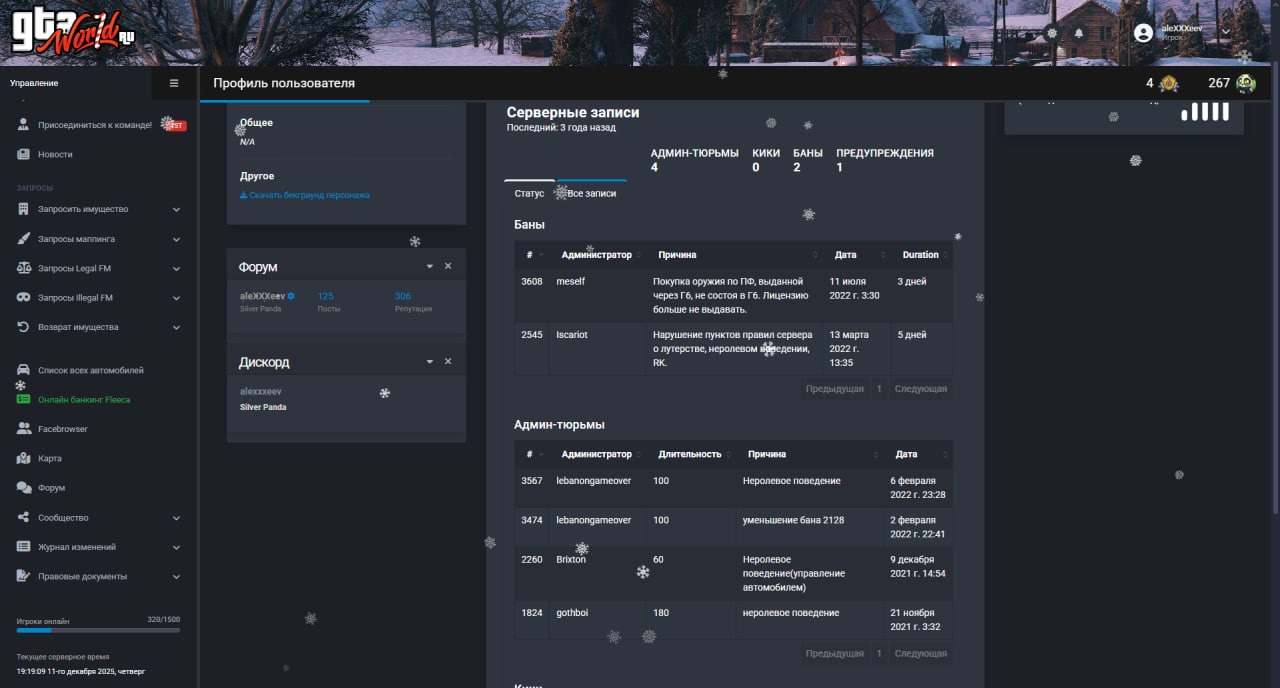
Task: Open settings gear in top bar
Action: [x=1052, y=33]
